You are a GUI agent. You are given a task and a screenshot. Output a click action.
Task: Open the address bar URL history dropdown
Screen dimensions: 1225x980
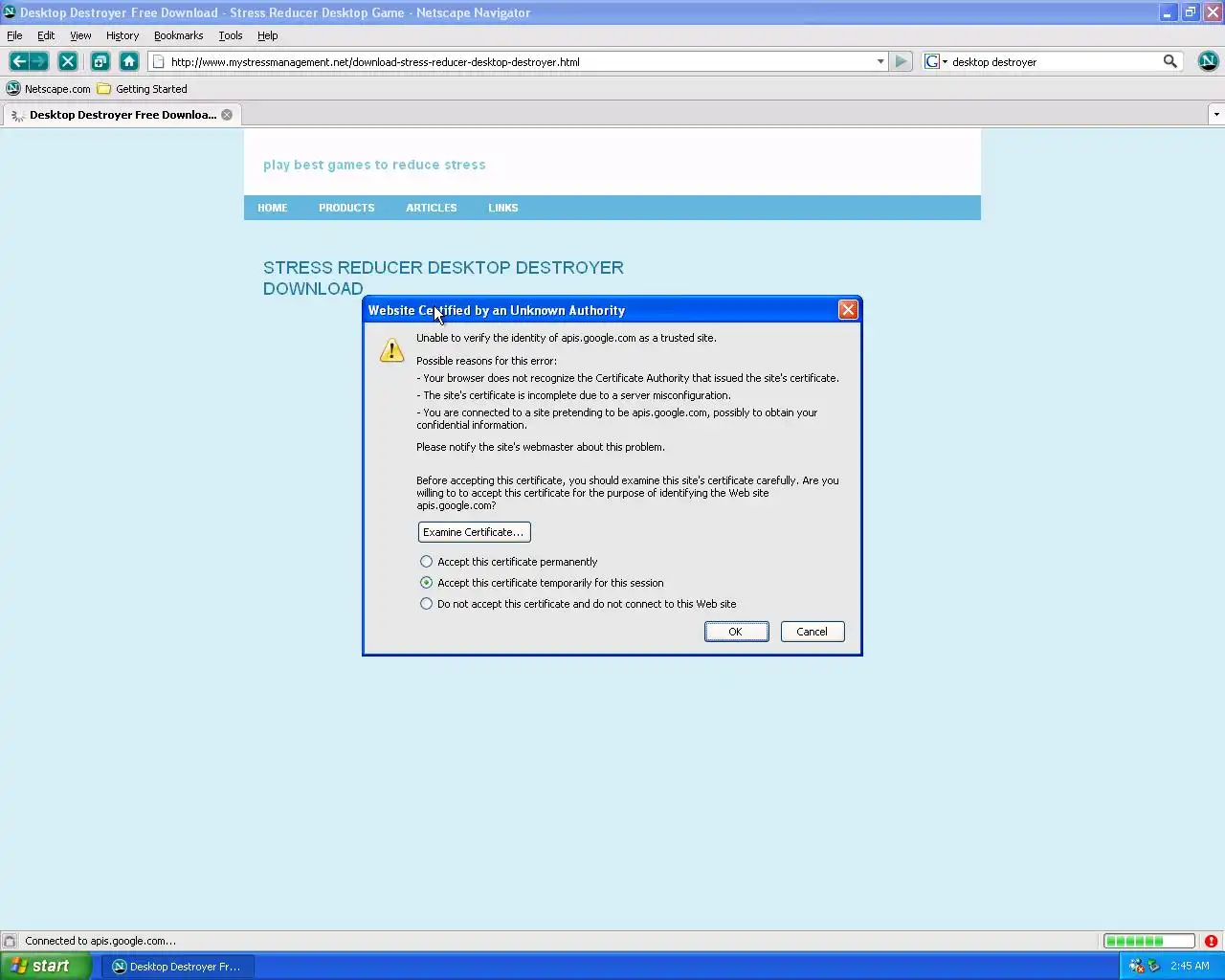pyautogui.click(x=880, y=62)
